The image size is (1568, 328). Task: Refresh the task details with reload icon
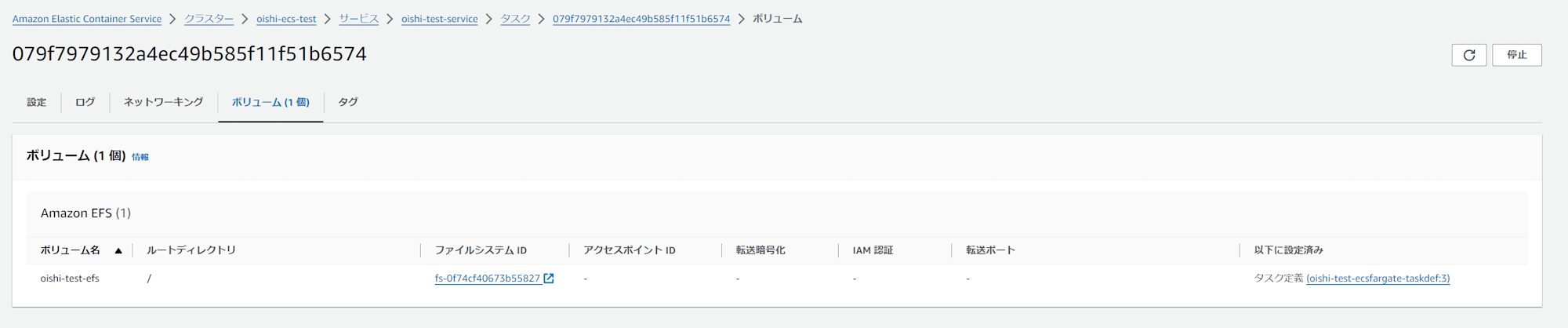tap(1468, 55)
